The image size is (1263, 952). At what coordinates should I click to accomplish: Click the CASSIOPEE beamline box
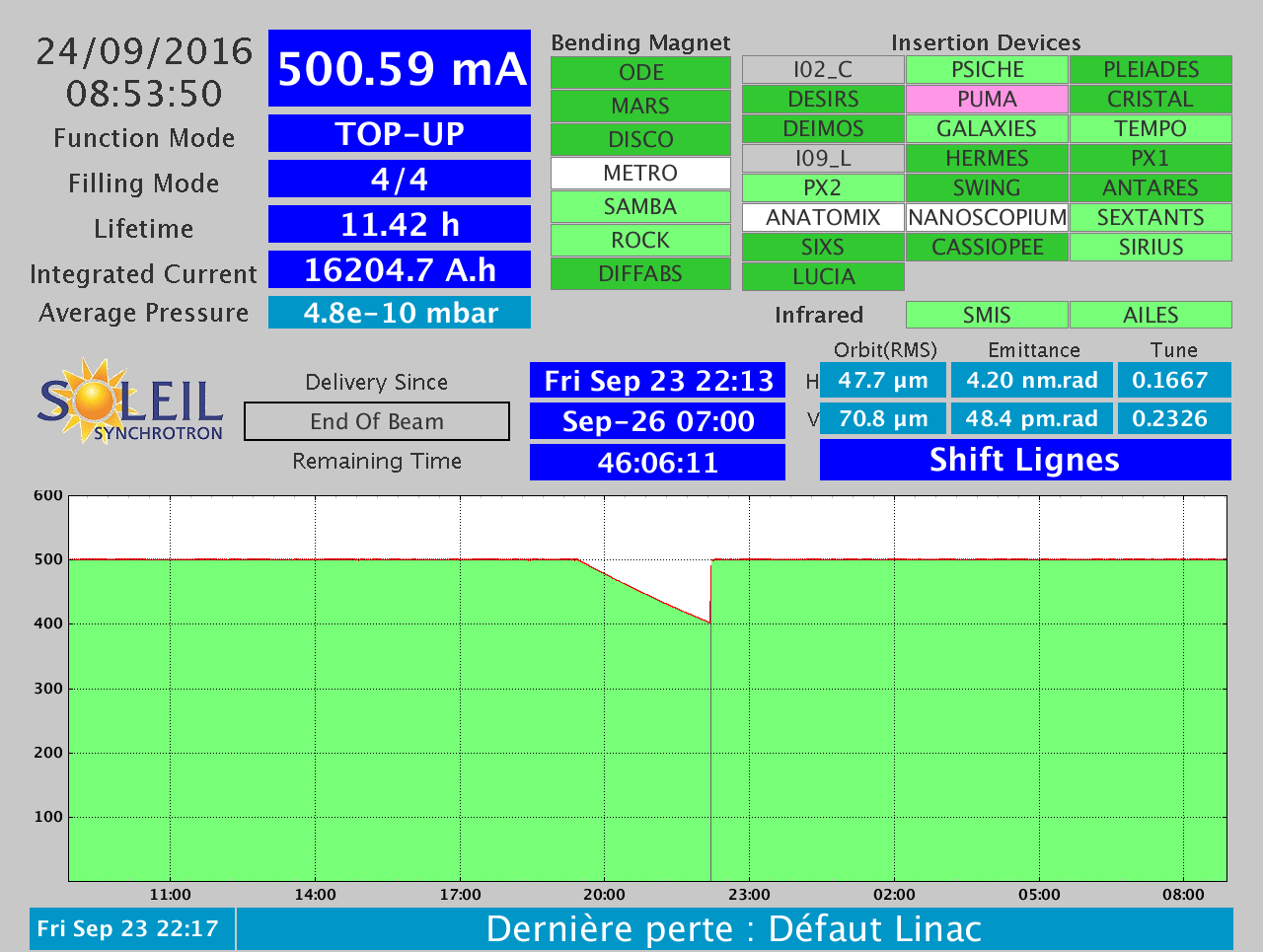(x=987, y=248)
